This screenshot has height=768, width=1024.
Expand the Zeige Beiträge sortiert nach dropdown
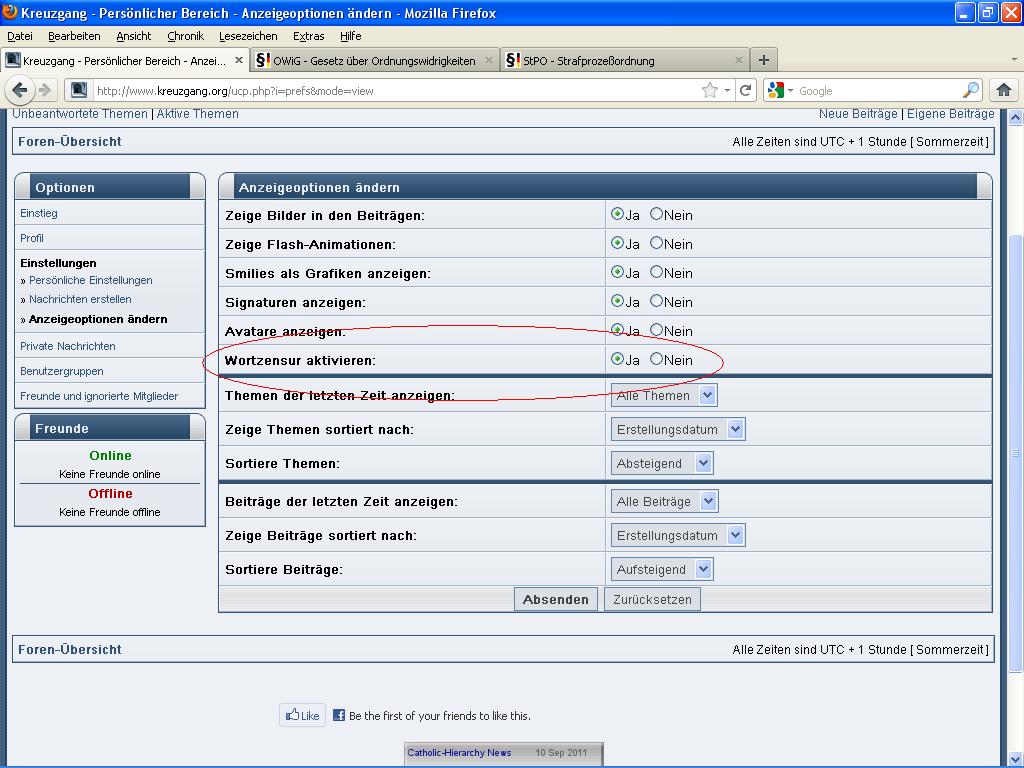678,535
